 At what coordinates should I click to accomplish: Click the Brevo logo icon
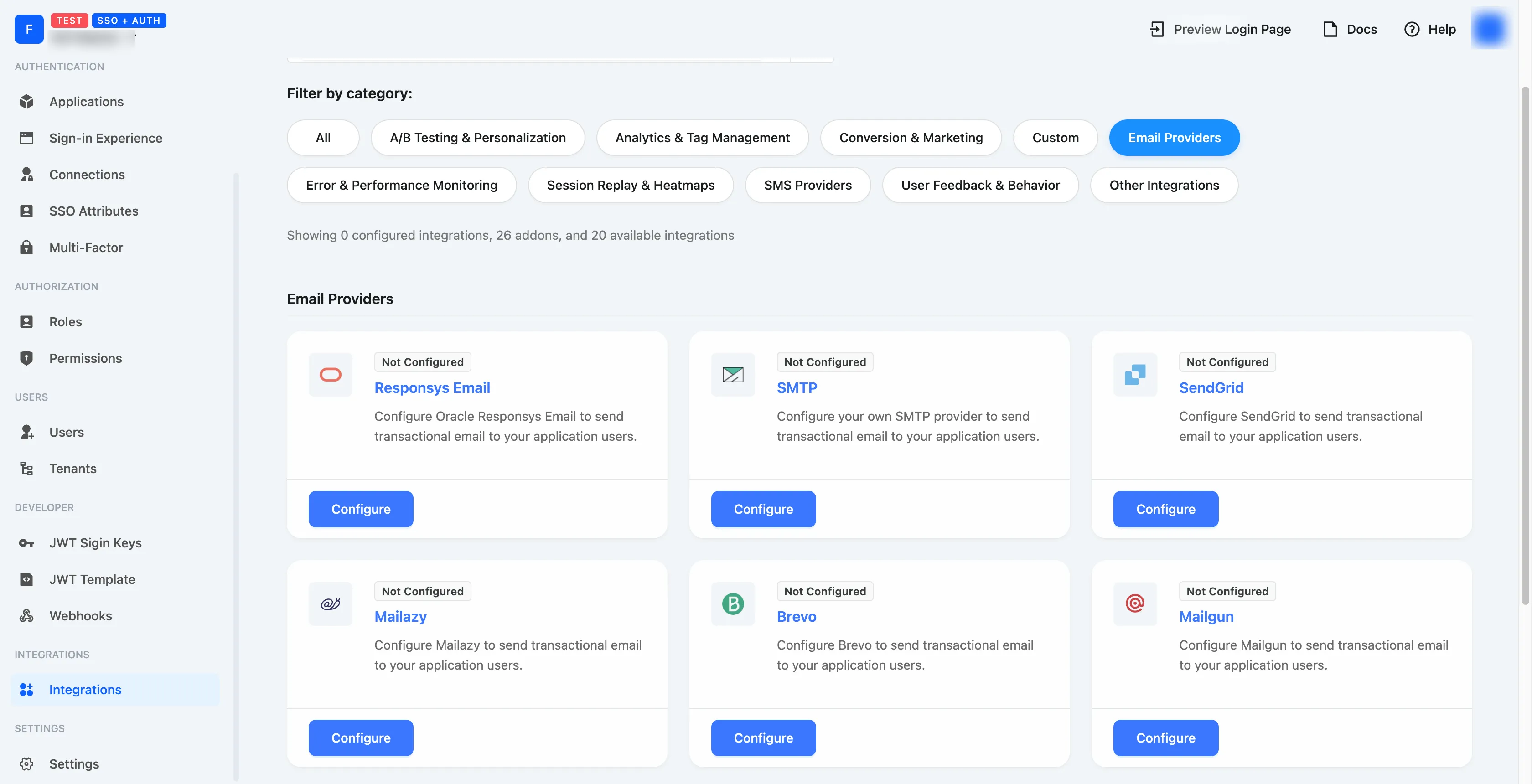(x=732, y=604)
